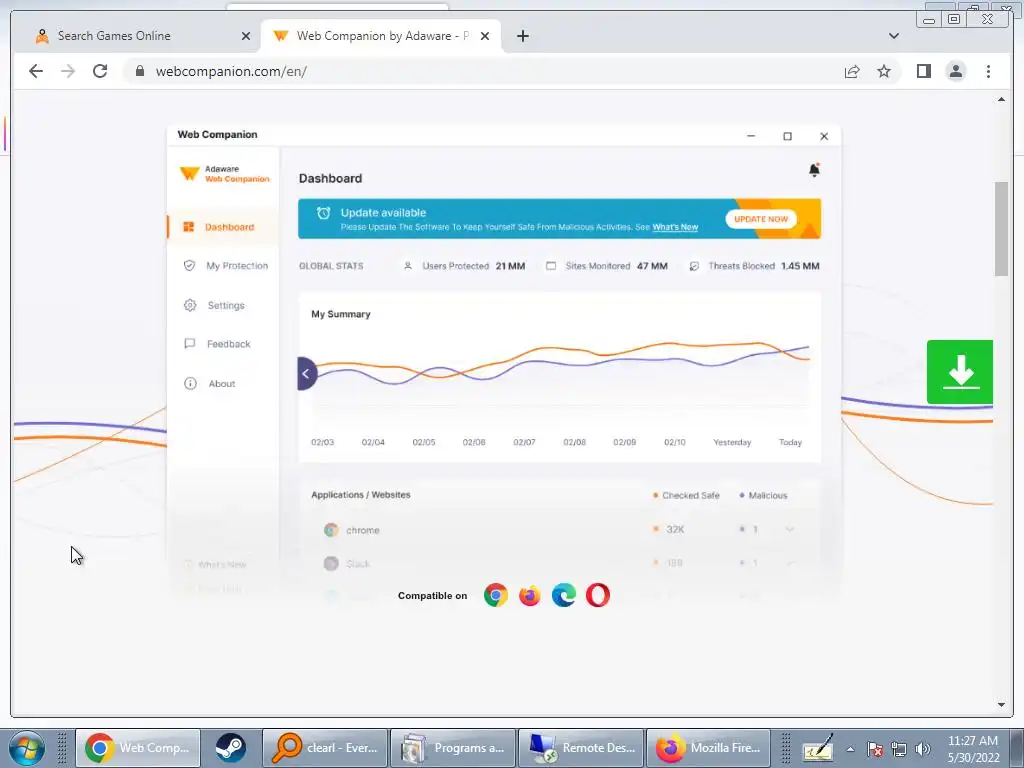1024x768 pixels.
Task: Click page scrollbar down arrow
Action: pyautogui.click(x=1001, y=704)
